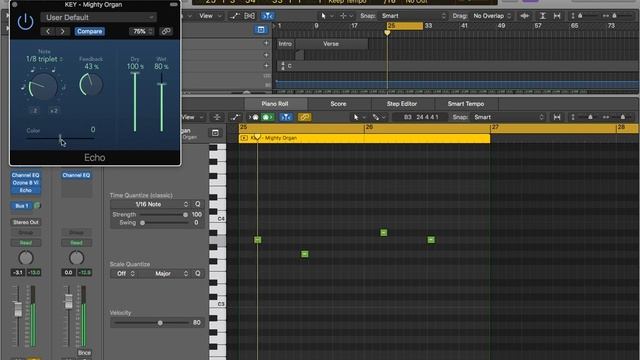Toggle tracks area Flex icon
This screenshot has height=360, width=640.
click(x=249, y=16)
